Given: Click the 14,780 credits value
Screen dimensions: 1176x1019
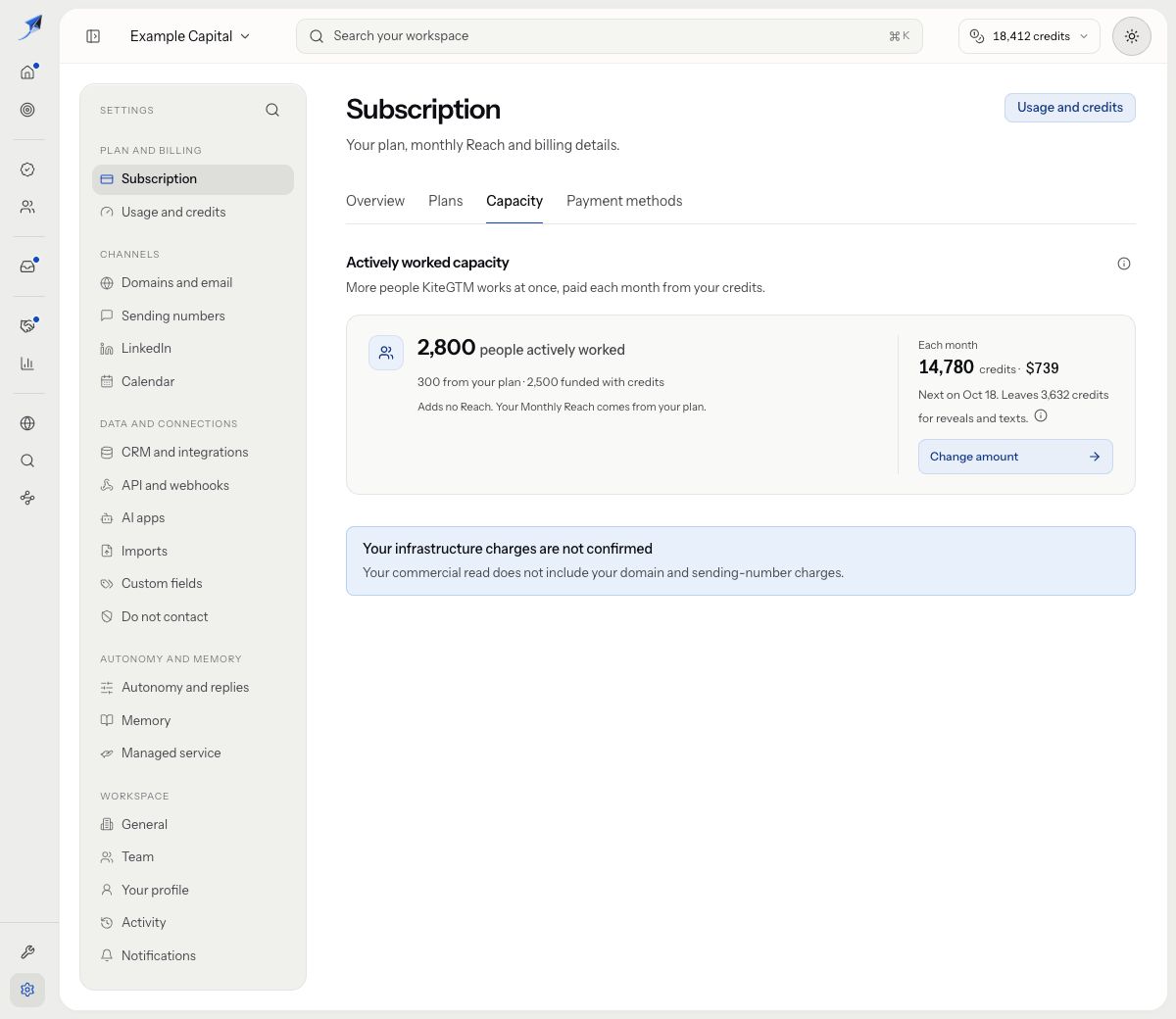Looking at the screenshot, I should coord(967,367).
